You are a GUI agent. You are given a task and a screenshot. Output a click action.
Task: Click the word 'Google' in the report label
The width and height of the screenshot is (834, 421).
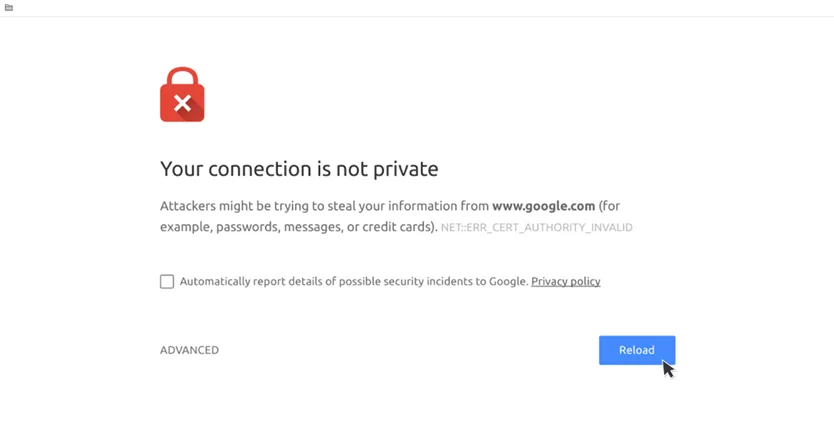pyautogui.click(x=507, y=281)
